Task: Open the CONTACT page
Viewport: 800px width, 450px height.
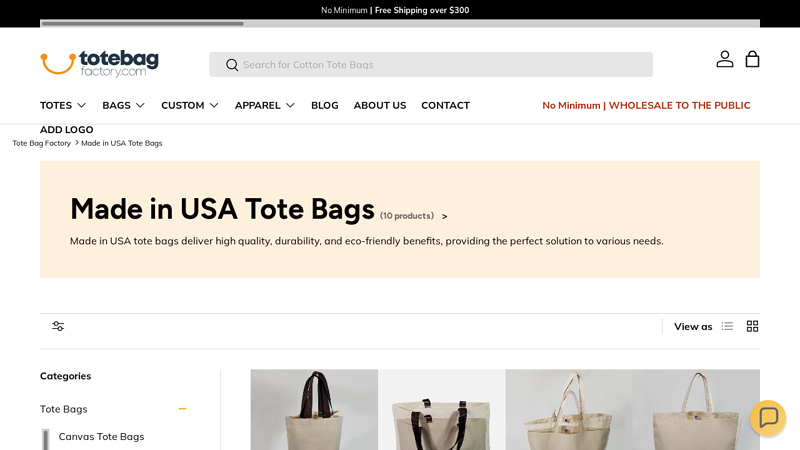Action: click(445, 105)
